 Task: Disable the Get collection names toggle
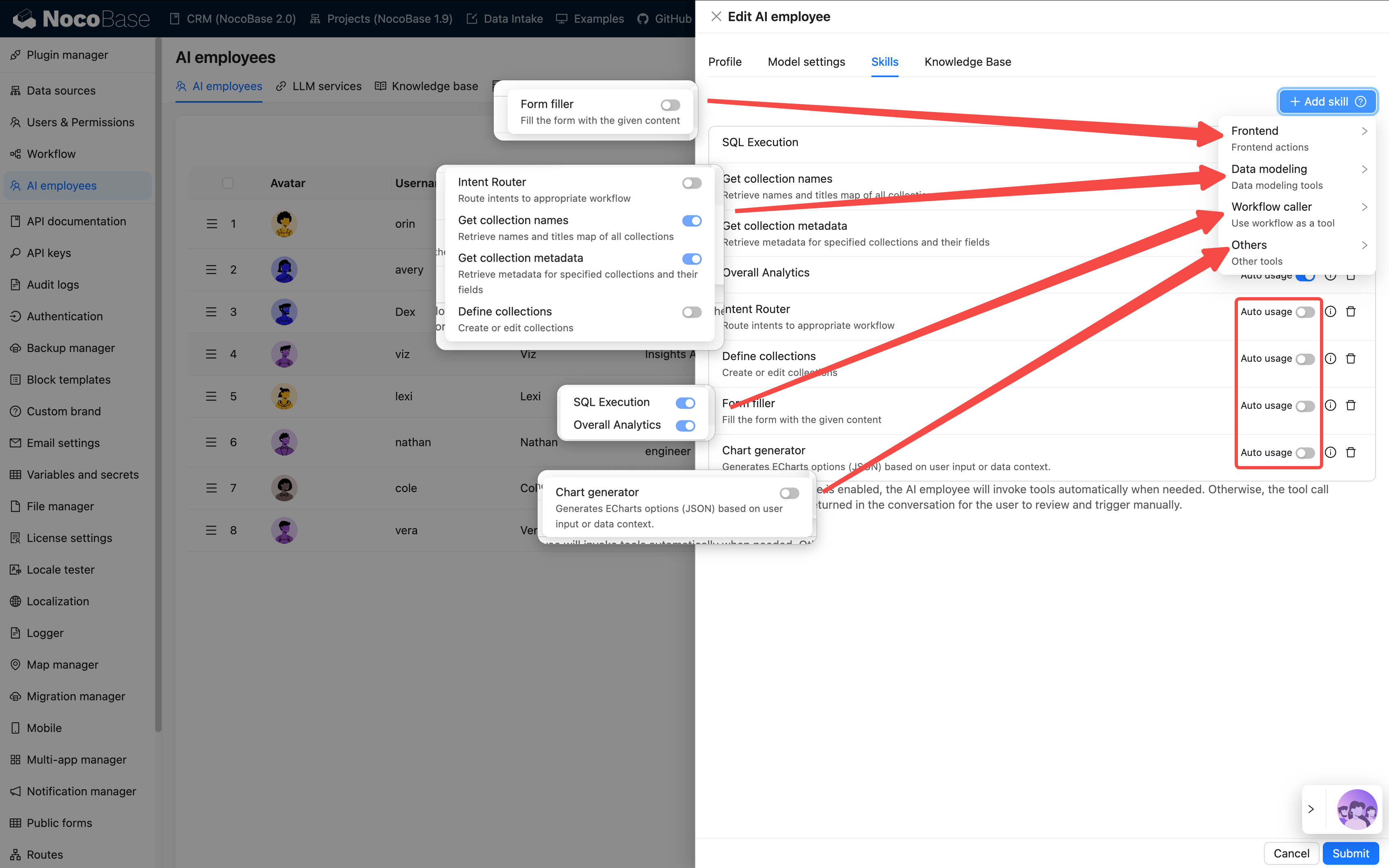point(692,220)
